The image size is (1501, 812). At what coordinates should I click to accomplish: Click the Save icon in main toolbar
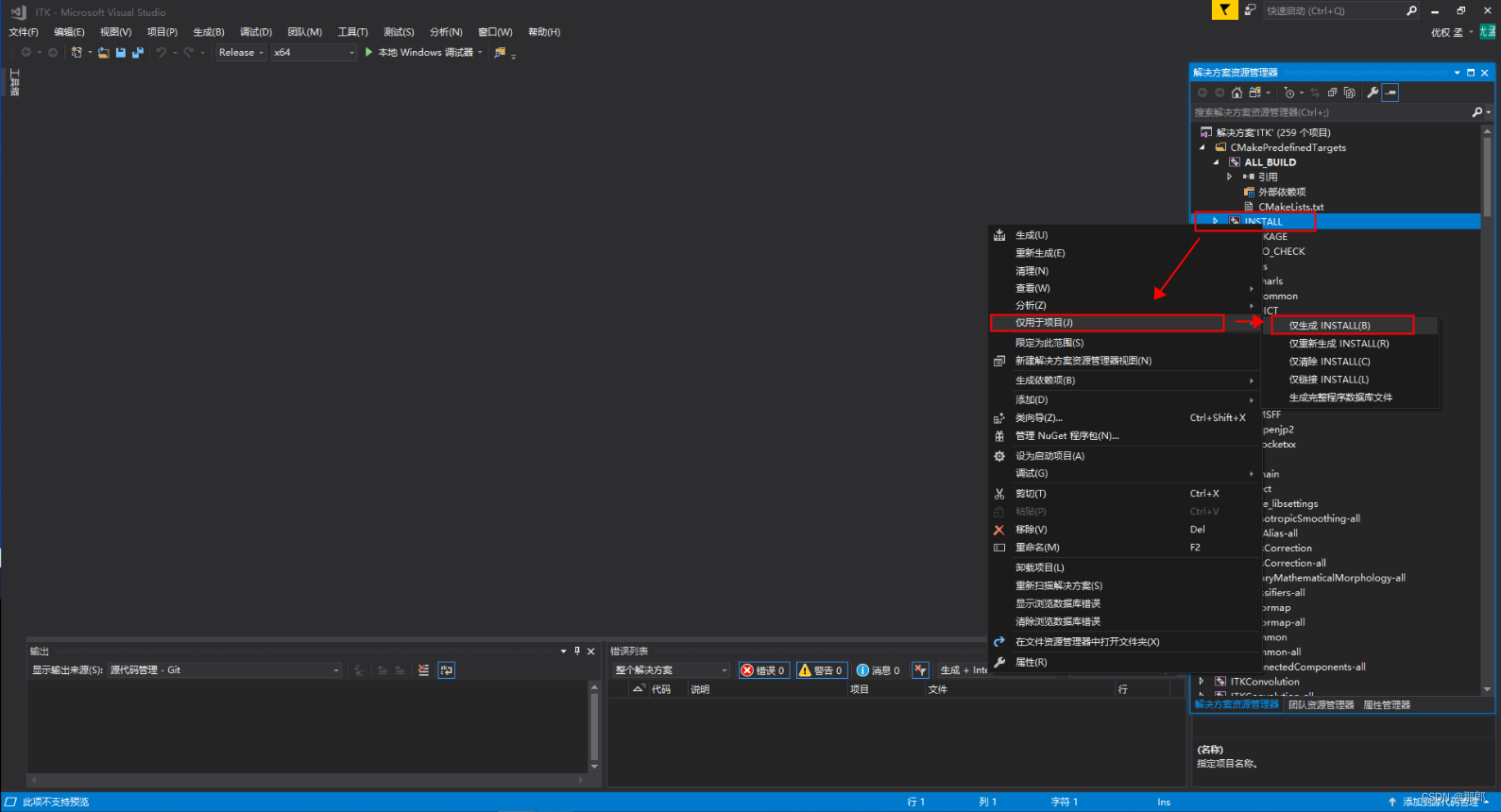coord(121,53)
